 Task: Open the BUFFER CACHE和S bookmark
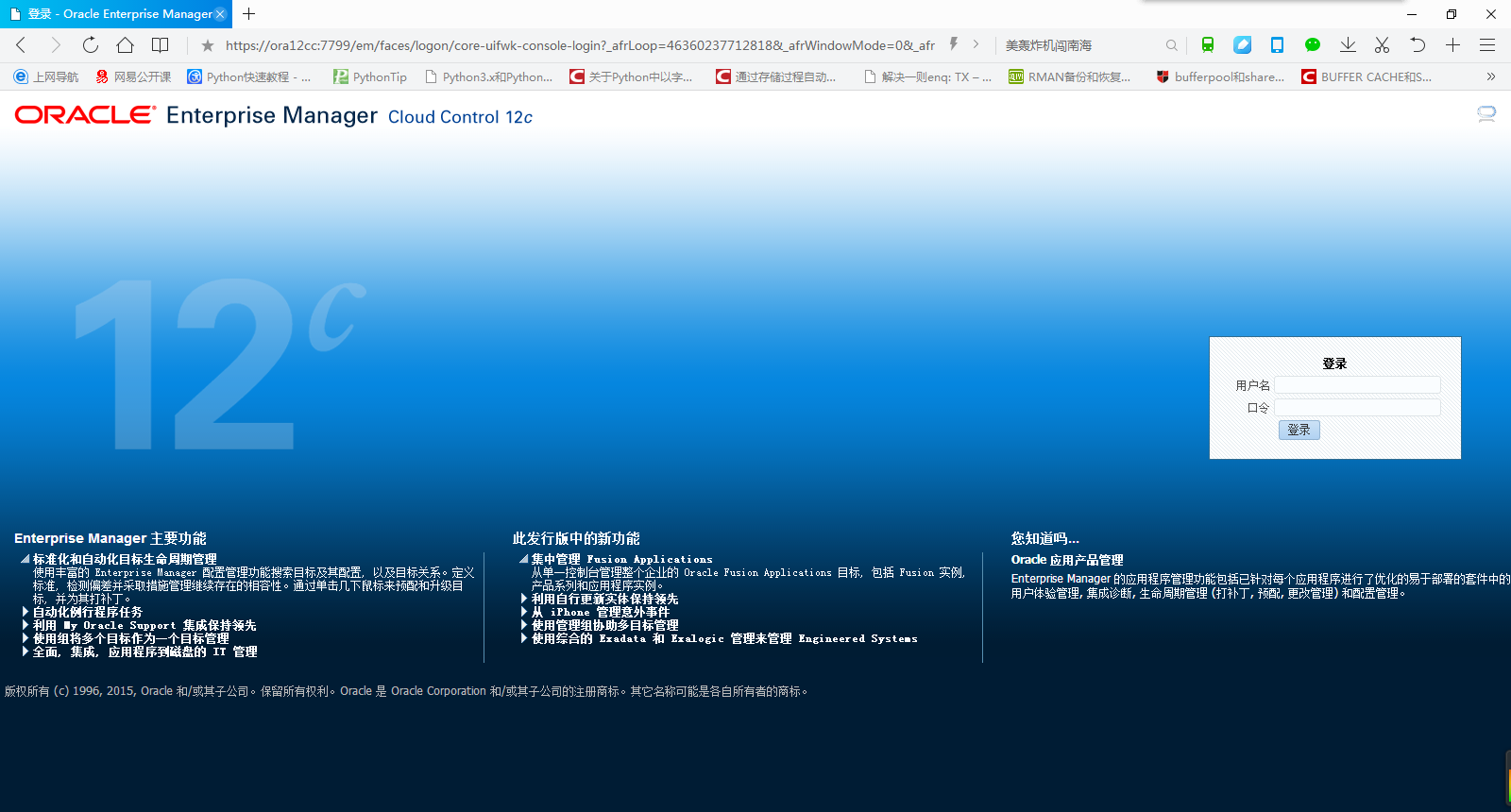point(1367,76)
